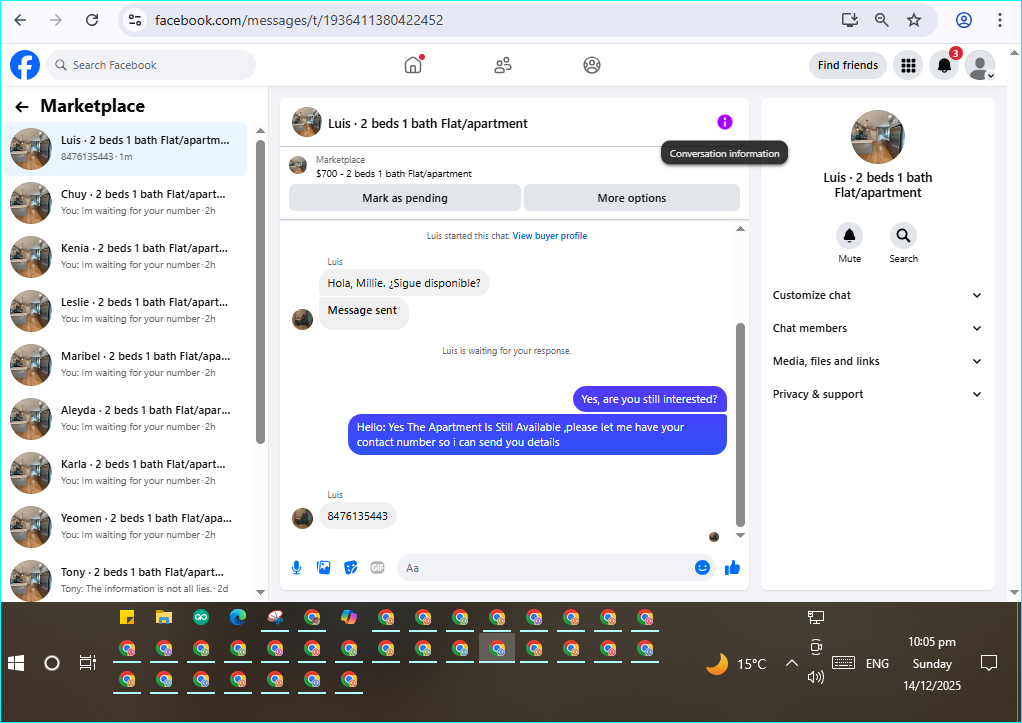Record a voice clip with microphone icon
1022x723 pixels.
pos(297,568)
